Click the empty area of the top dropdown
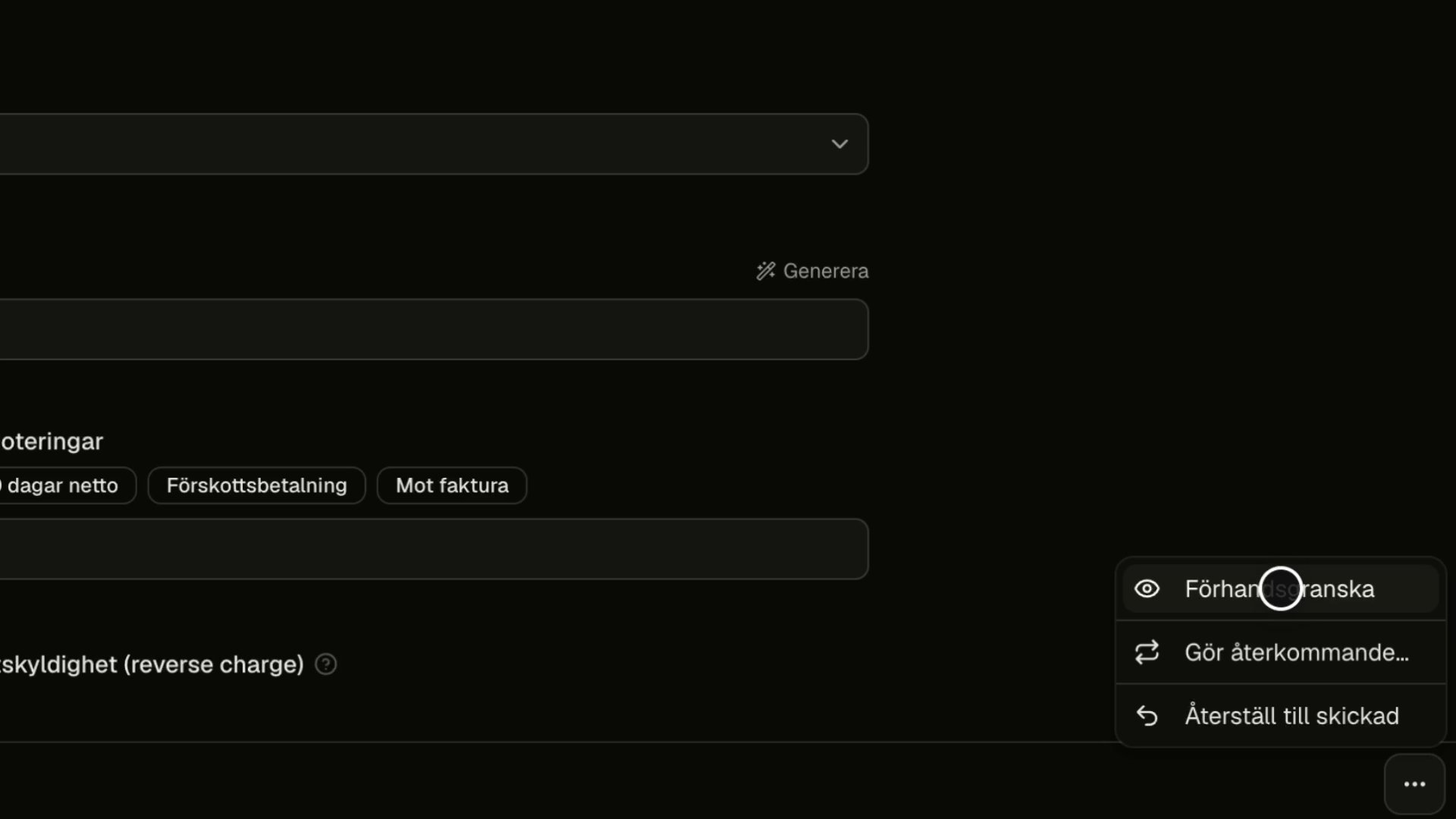This screenshot has height=819, width=1456. [x=409, y=144]
